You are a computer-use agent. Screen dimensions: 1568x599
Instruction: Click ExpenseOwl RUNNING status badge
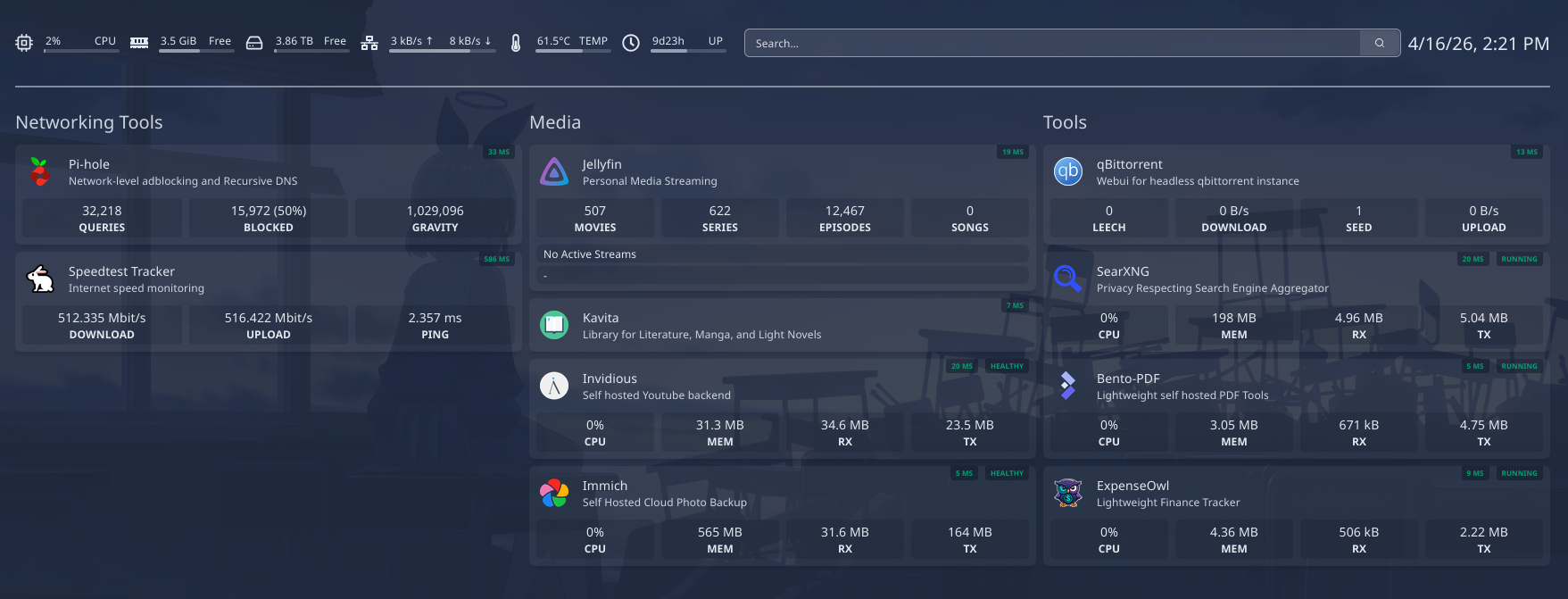1519,473
